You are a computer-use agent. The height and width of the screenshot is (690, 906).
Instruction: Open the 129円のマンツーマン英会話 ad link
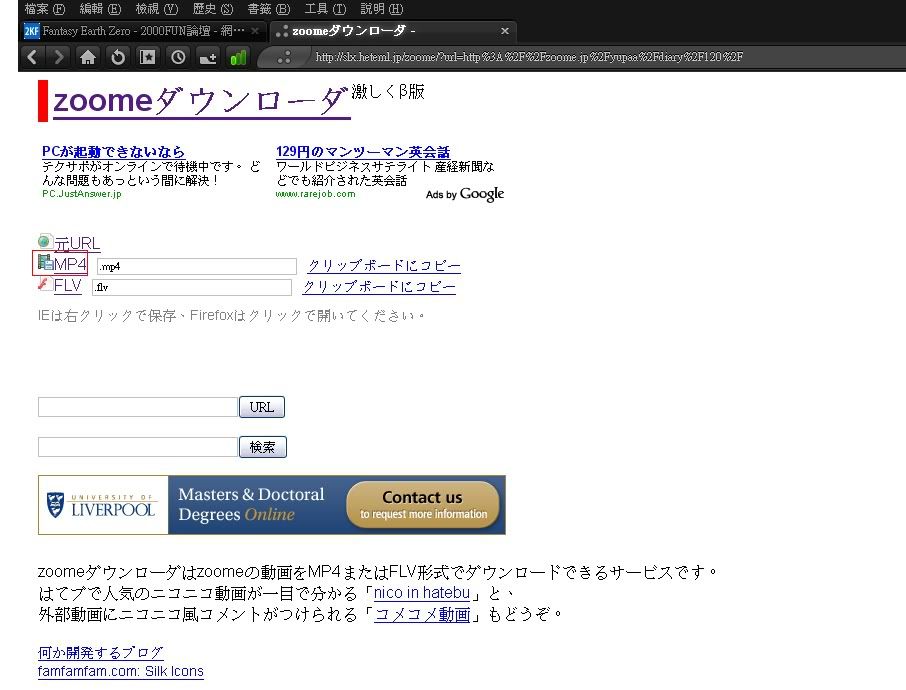(363, 151)
